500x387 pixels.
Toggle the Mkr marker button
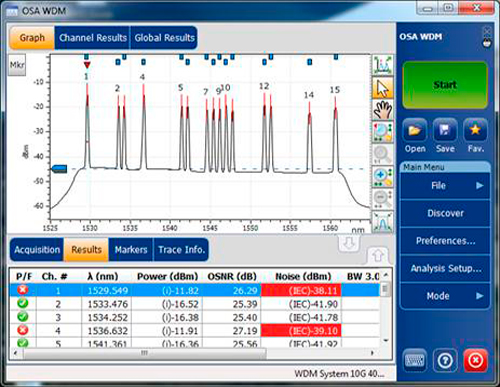(x=17, y=65)
